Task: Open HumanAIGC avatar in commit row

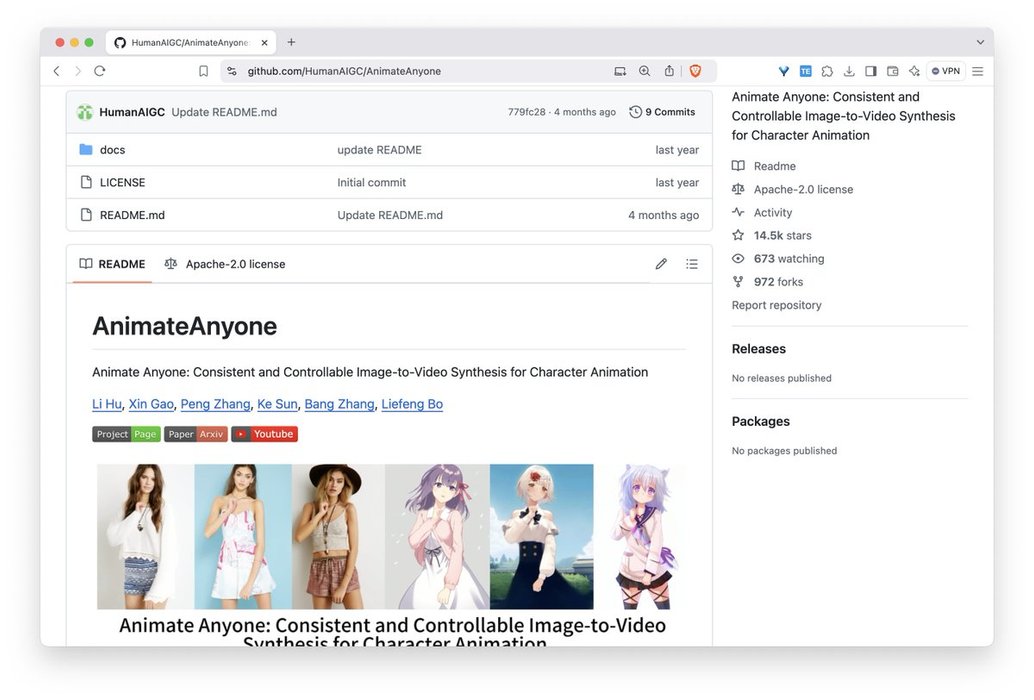Action: (84, 112)
